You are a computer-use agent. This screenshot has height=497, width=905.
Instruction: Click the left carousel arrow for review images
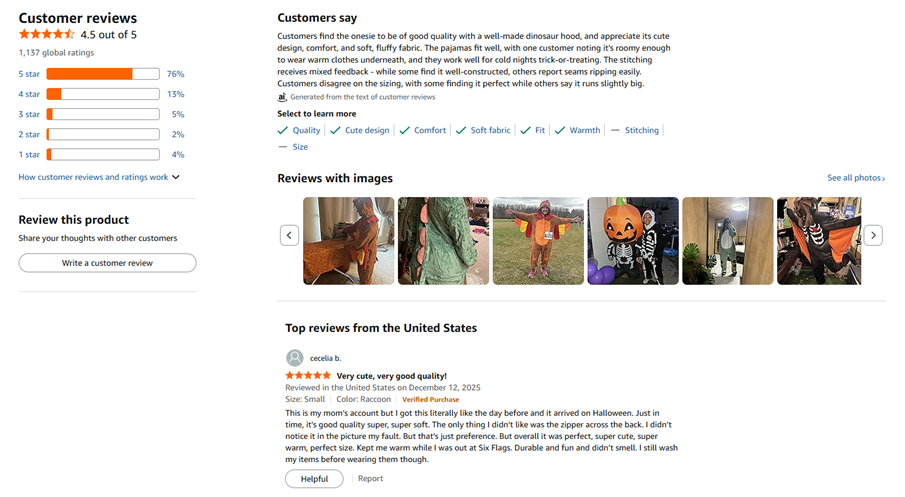tap(289, 235)
